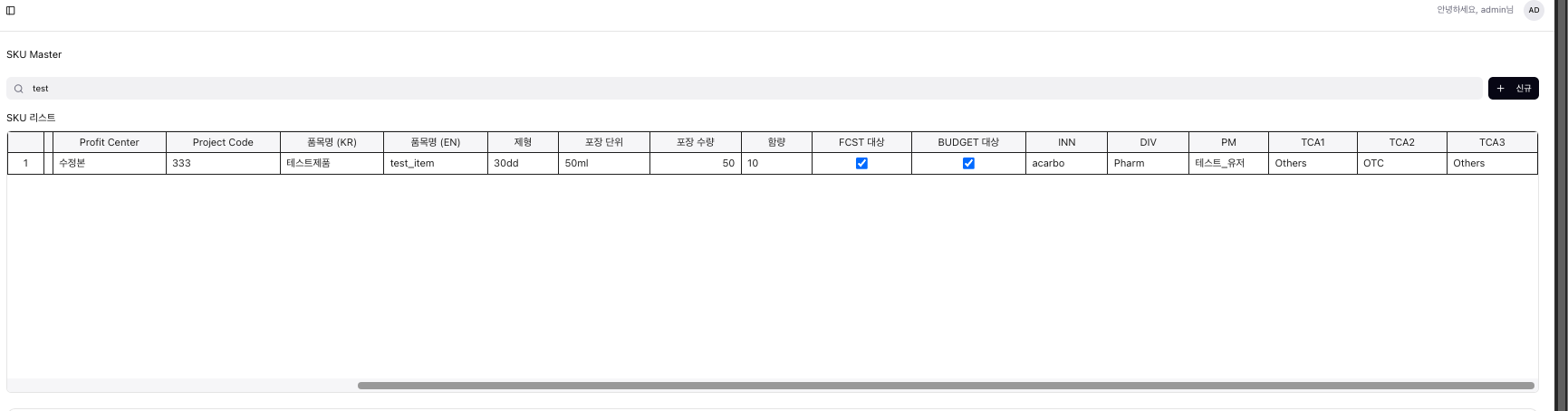The width and height of the screenshot is (1568, 411).
Task: Click the TCA3 column header
Action: pos(1491,142)
